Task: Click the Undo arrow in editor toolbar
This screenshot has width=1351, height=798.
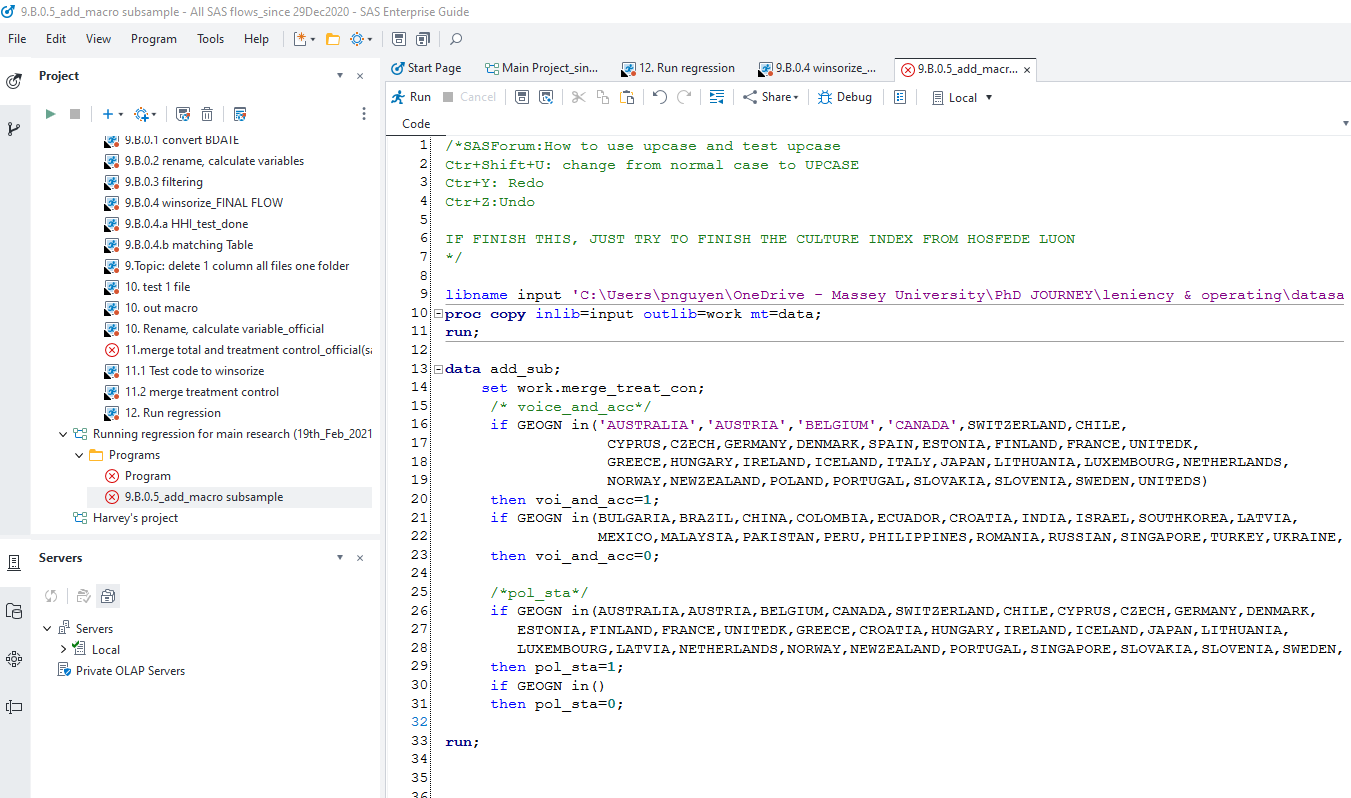Action: coord(659,97)
